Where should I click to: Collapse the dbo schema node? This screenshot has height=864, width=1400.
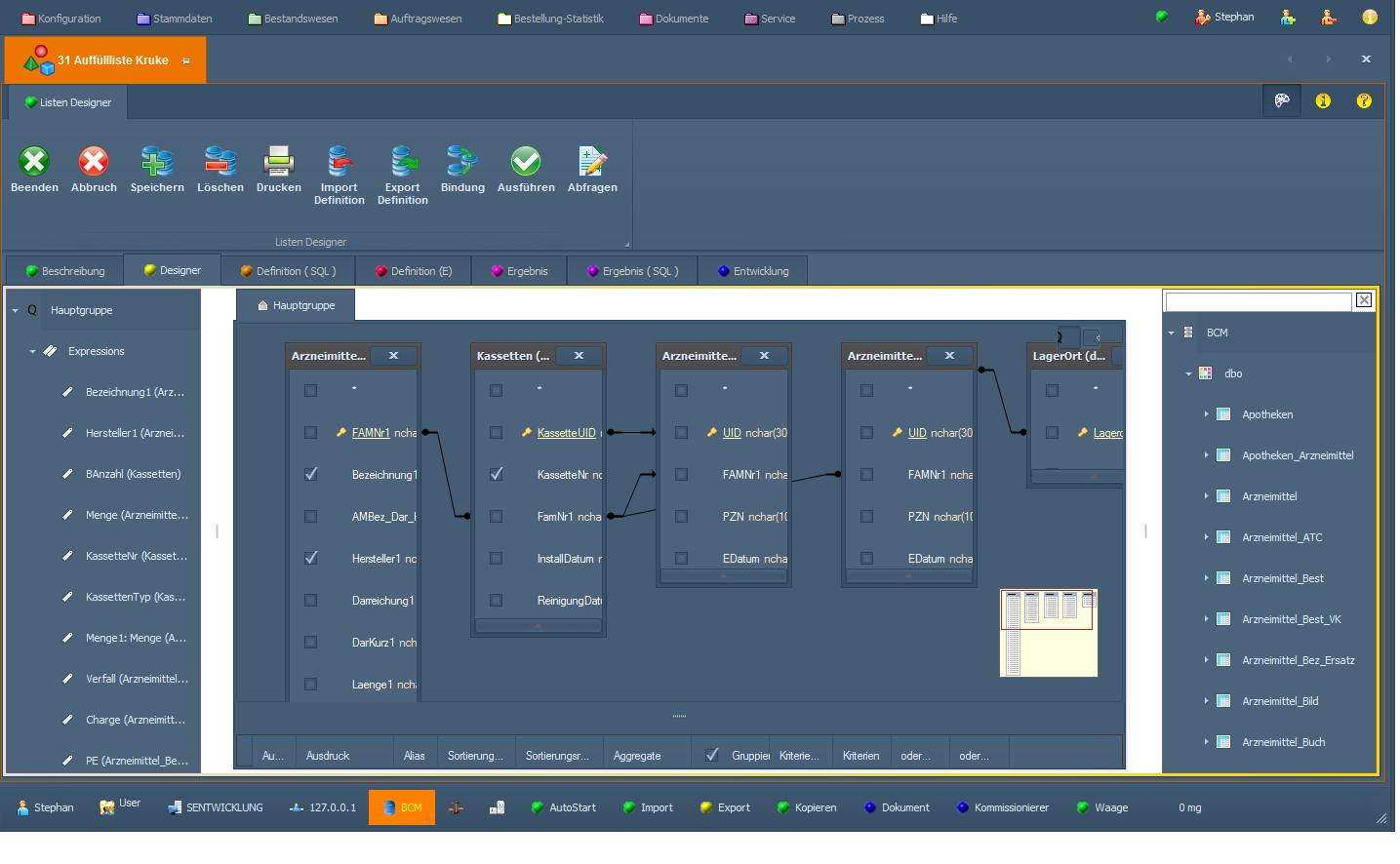tap(1188, 373)
